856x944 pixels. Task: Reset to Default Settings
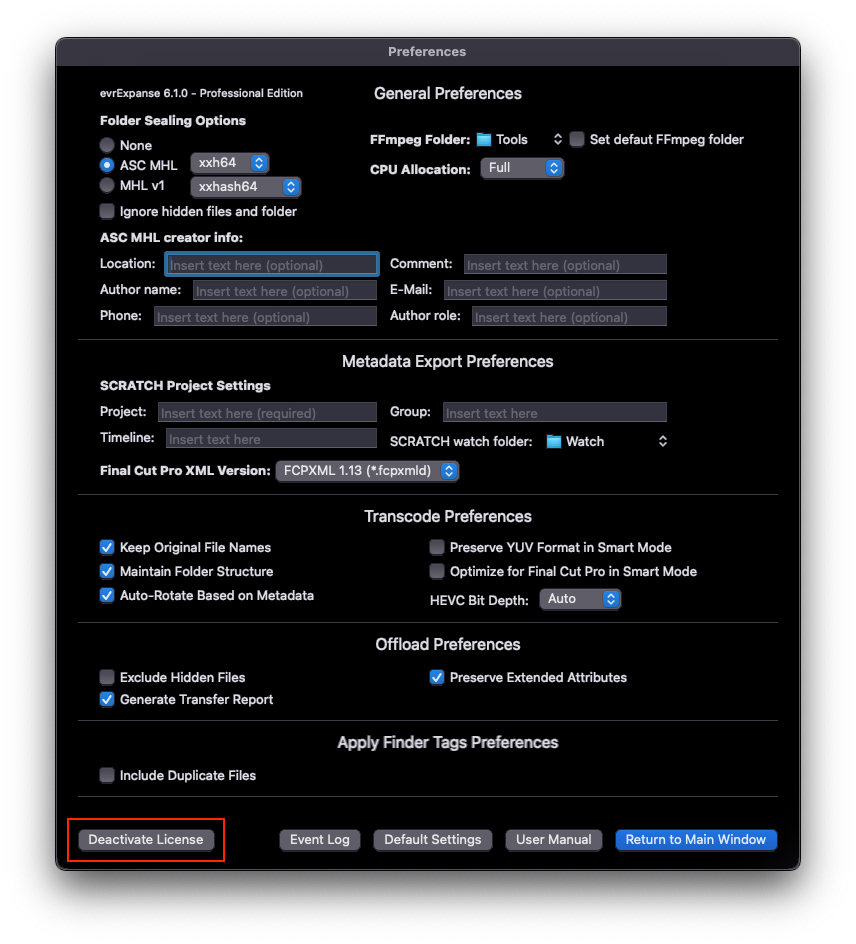coord(433,840)
